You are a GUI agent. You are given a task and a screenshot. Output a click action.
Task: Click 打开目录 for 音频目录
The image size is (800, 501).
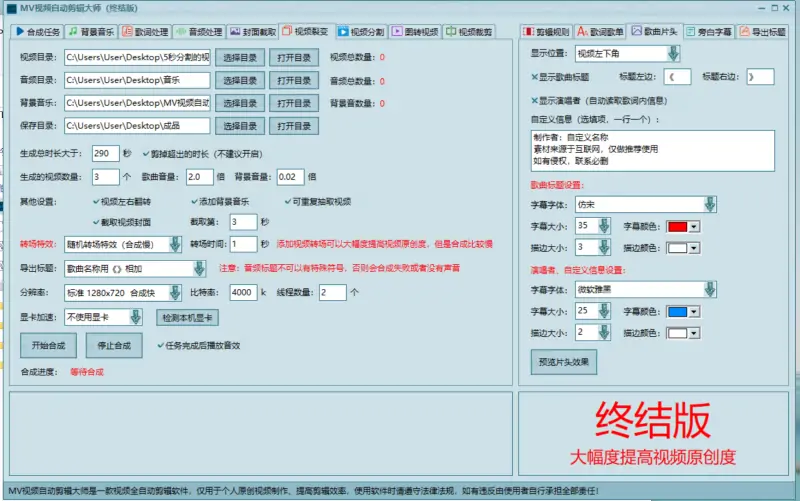tap(294, 81)
